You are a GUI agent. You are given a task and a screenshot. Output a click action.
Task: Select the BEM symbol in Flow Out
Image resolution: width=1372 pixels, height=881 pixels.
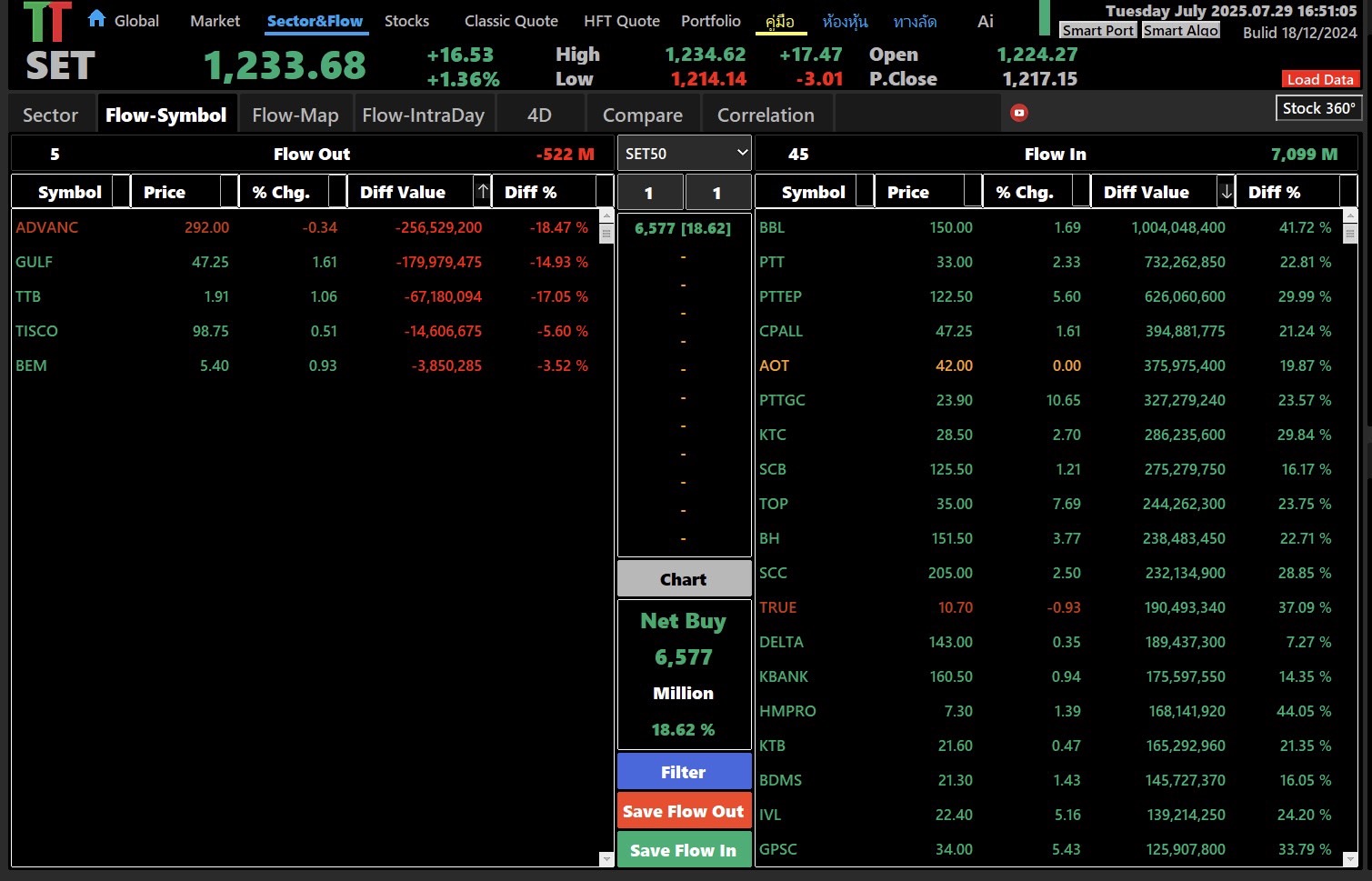coord(31,365)
